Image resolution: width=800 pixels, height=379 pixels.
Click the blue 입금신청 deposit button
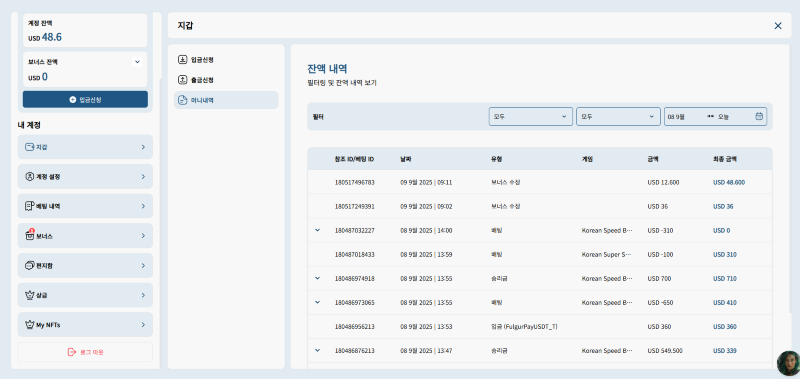pyautogui.click(x=85, y=99)
